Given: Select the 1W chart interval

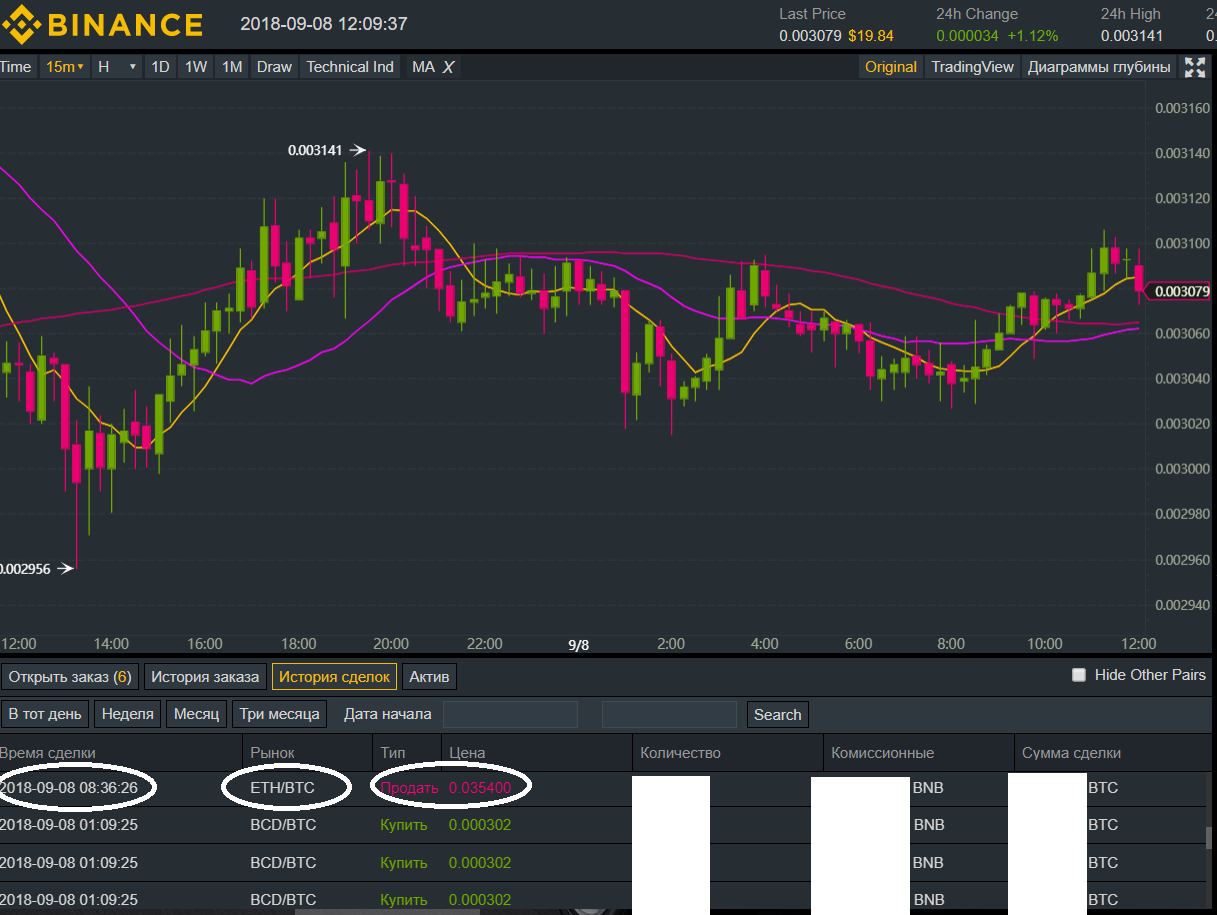Looking at the screenshot, I should click(x=196, y=67).
